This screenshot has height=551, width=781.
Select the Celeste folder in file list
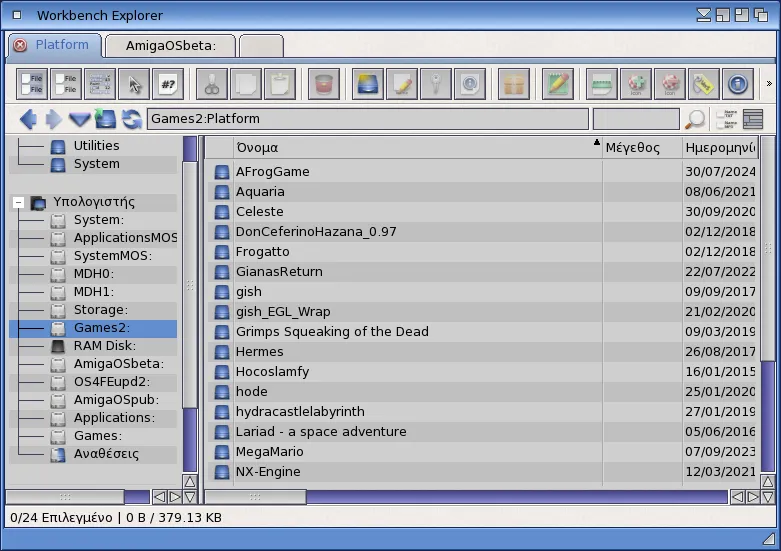pos(259,212)
